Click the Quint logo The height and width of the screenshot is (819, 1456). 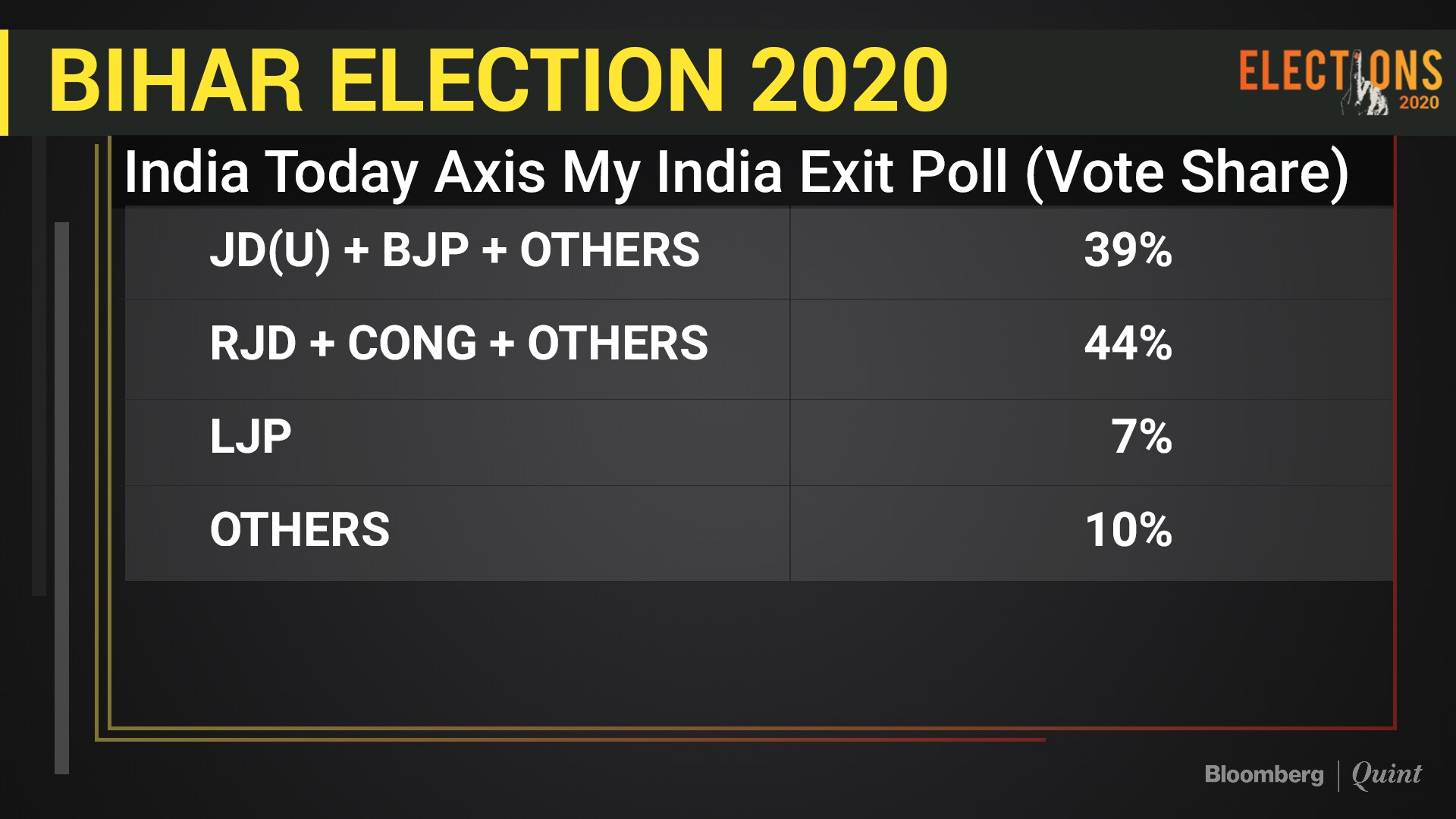(1386, 774)
